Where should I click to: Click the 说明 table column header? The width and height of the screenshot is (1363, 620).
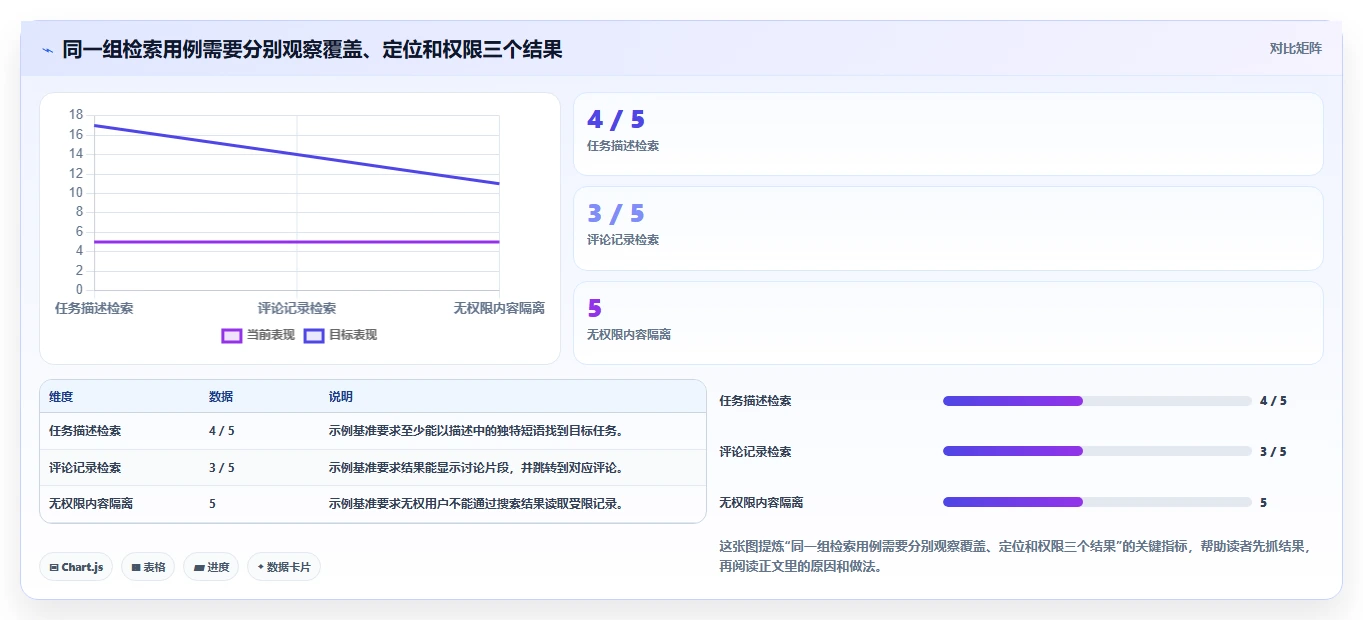341,397
